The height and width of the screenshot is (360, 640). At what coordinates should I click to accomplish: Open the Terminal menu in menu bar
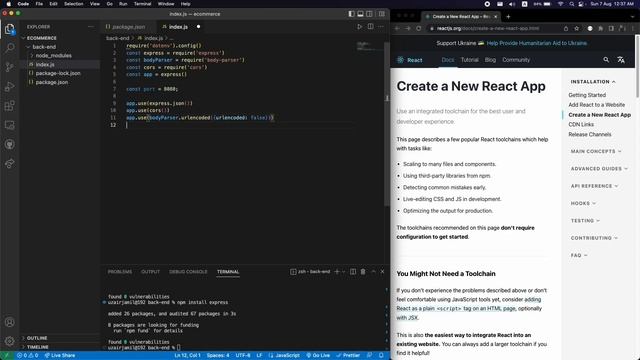(x=142, y=4)
